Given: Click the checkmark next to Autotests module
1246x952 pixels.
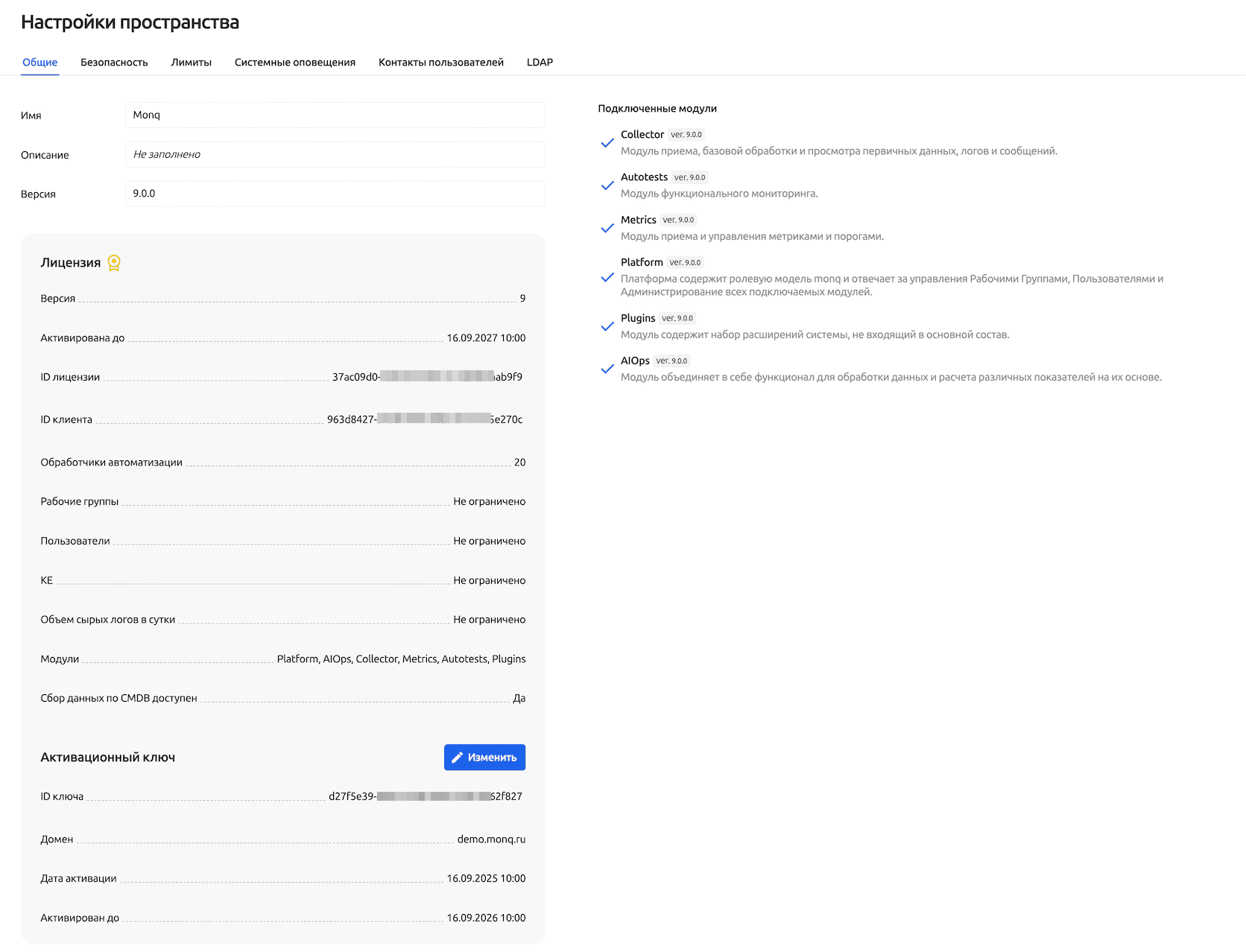Looking at the screenshot, I should coord(607,185).
